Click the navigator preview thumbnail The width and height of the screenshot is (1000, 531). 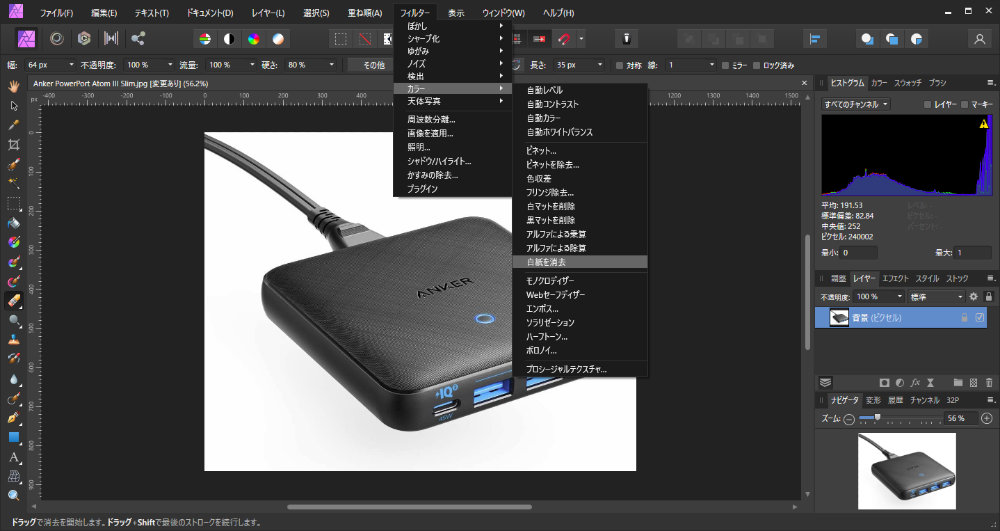(906, 470)
